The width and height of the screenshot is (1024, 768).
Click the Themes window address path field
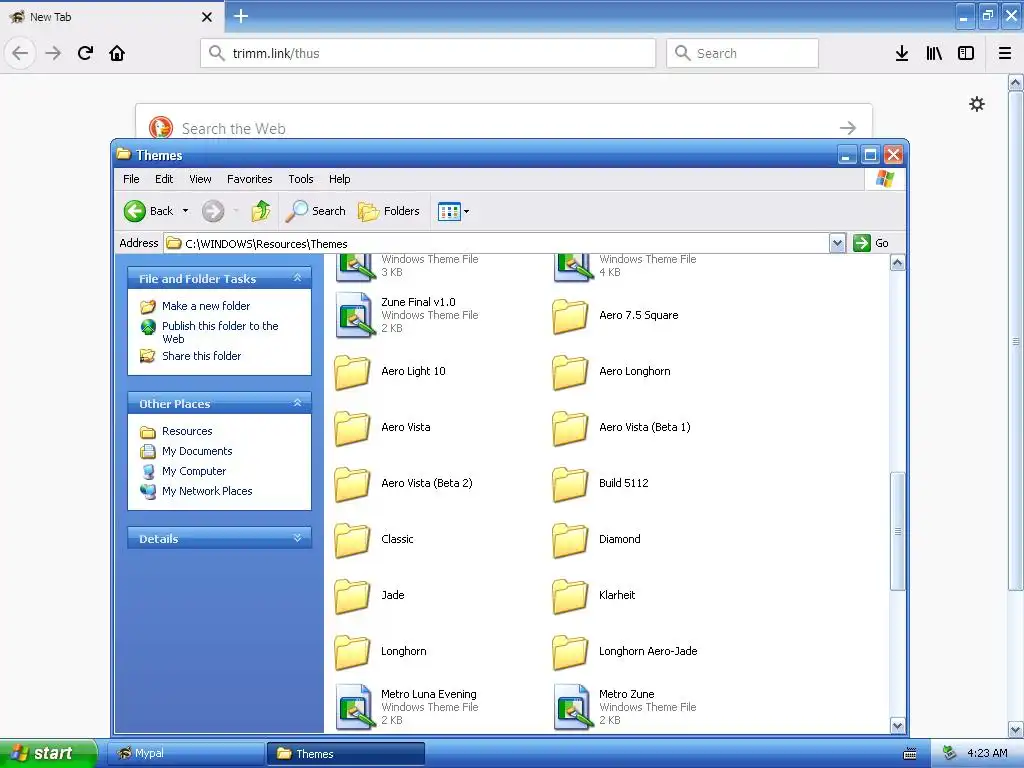pos(496,244)
